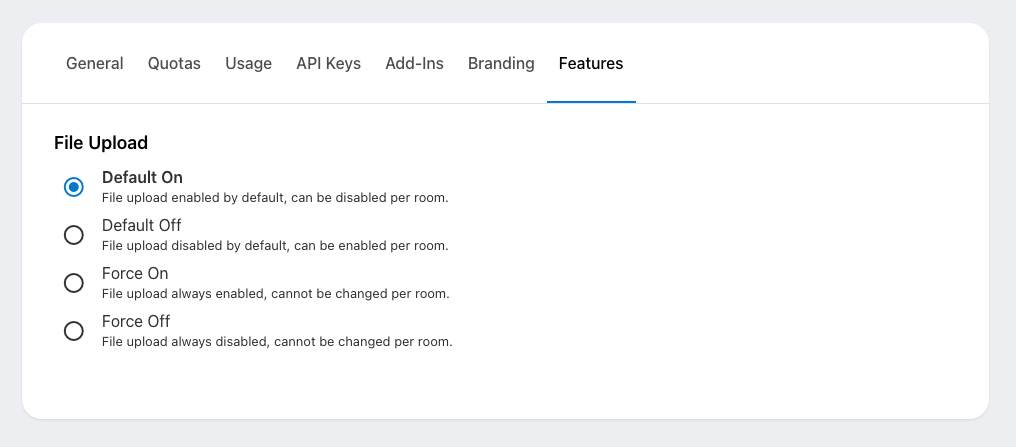Open the General tab
This screenshot has width=1016, height=447.
pyautogui.click(x=95, y=64)
